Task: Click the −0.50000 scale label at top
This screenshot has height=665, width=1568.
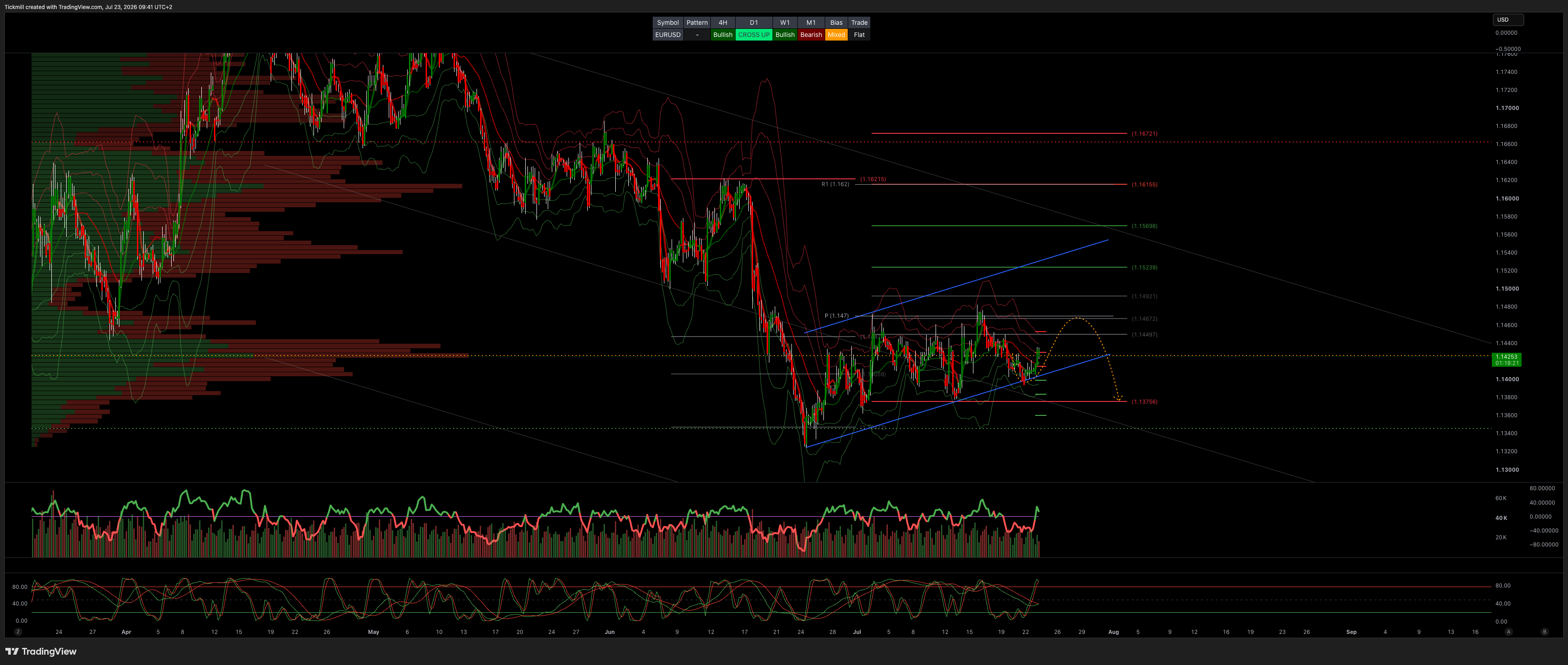Action: [x=1508, y=49]
